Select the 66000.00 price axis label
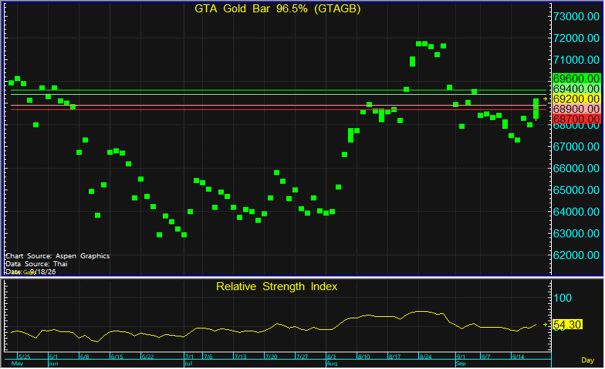The image size is (605, 369). [576, 168]
